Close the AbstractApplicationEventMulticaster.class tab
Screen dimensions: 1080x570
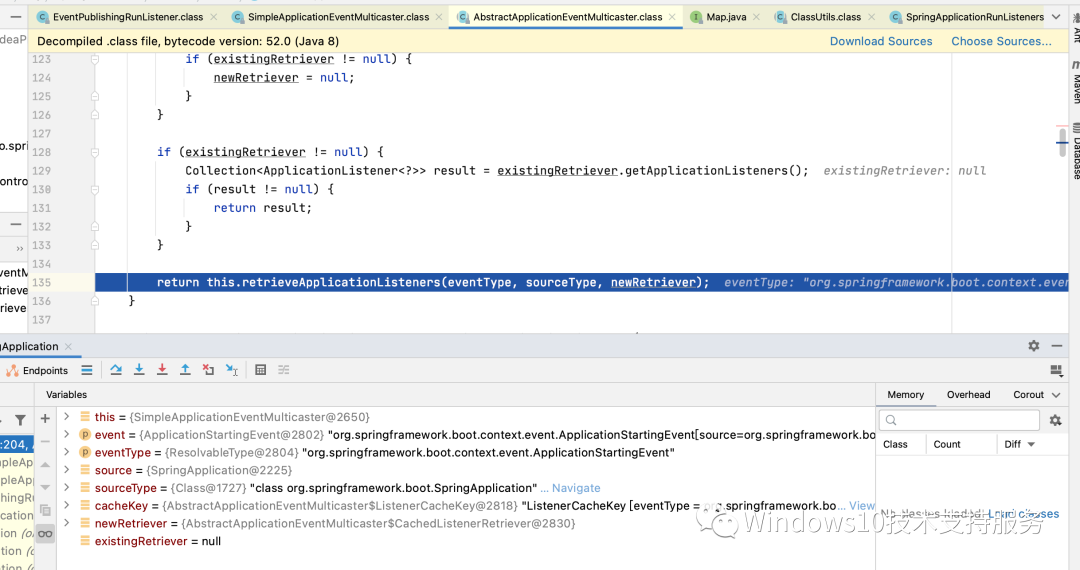tap(672, 17)
